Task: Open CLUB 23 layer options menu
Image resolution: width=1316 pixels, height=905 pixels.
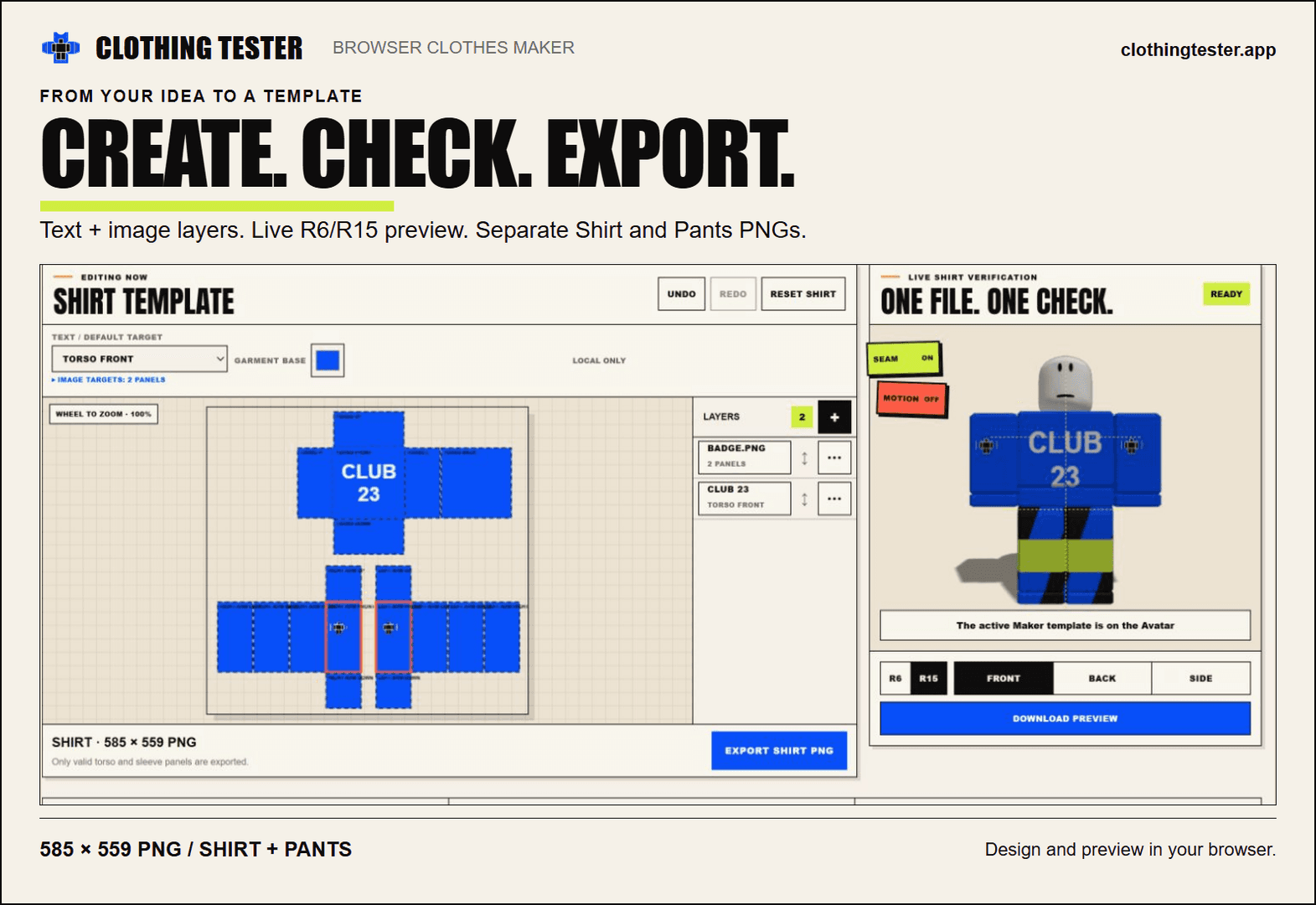Action: pos(834,499)
